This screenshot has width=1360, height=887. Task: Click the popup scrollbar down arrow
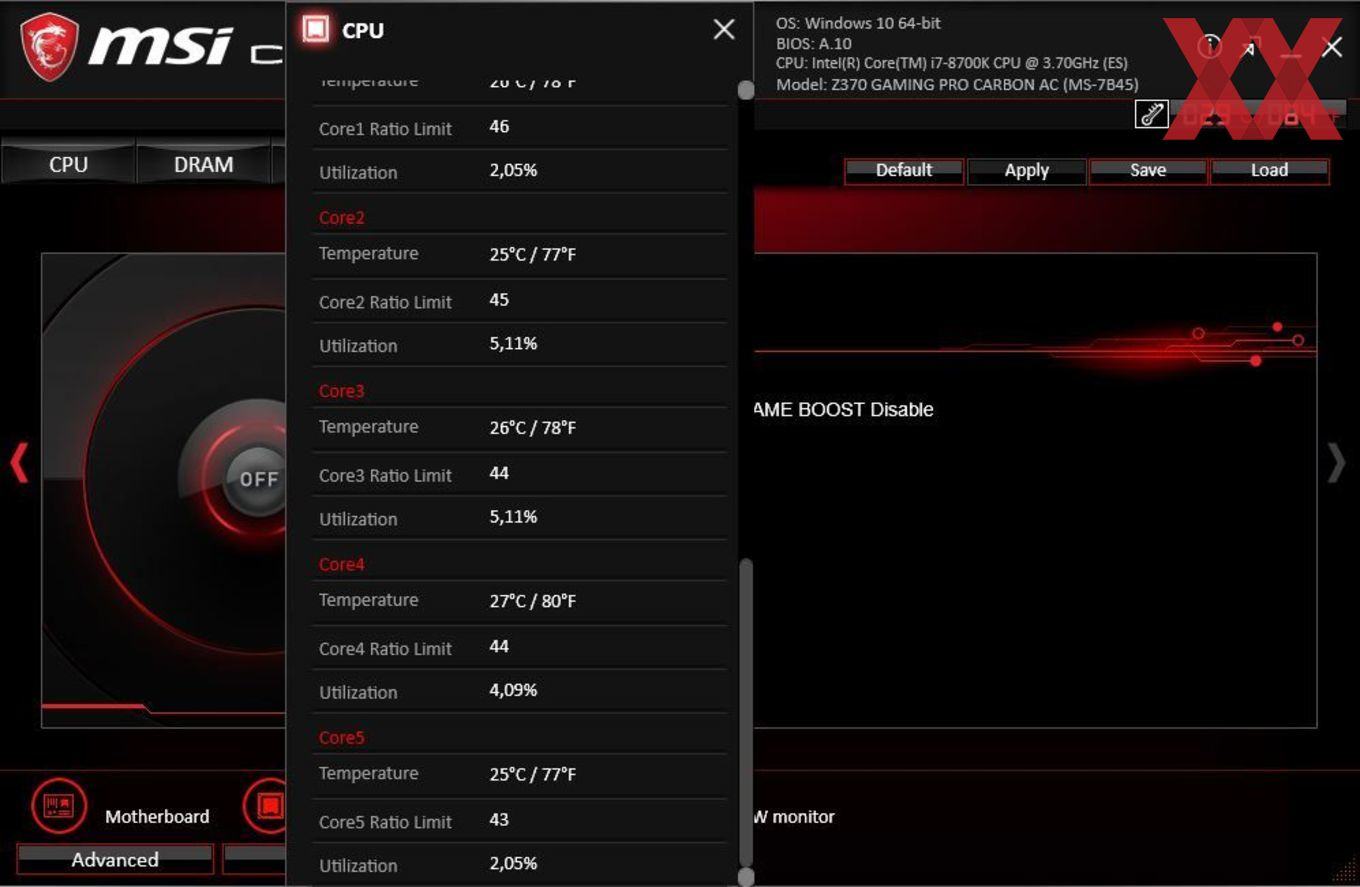pos(745,877)
